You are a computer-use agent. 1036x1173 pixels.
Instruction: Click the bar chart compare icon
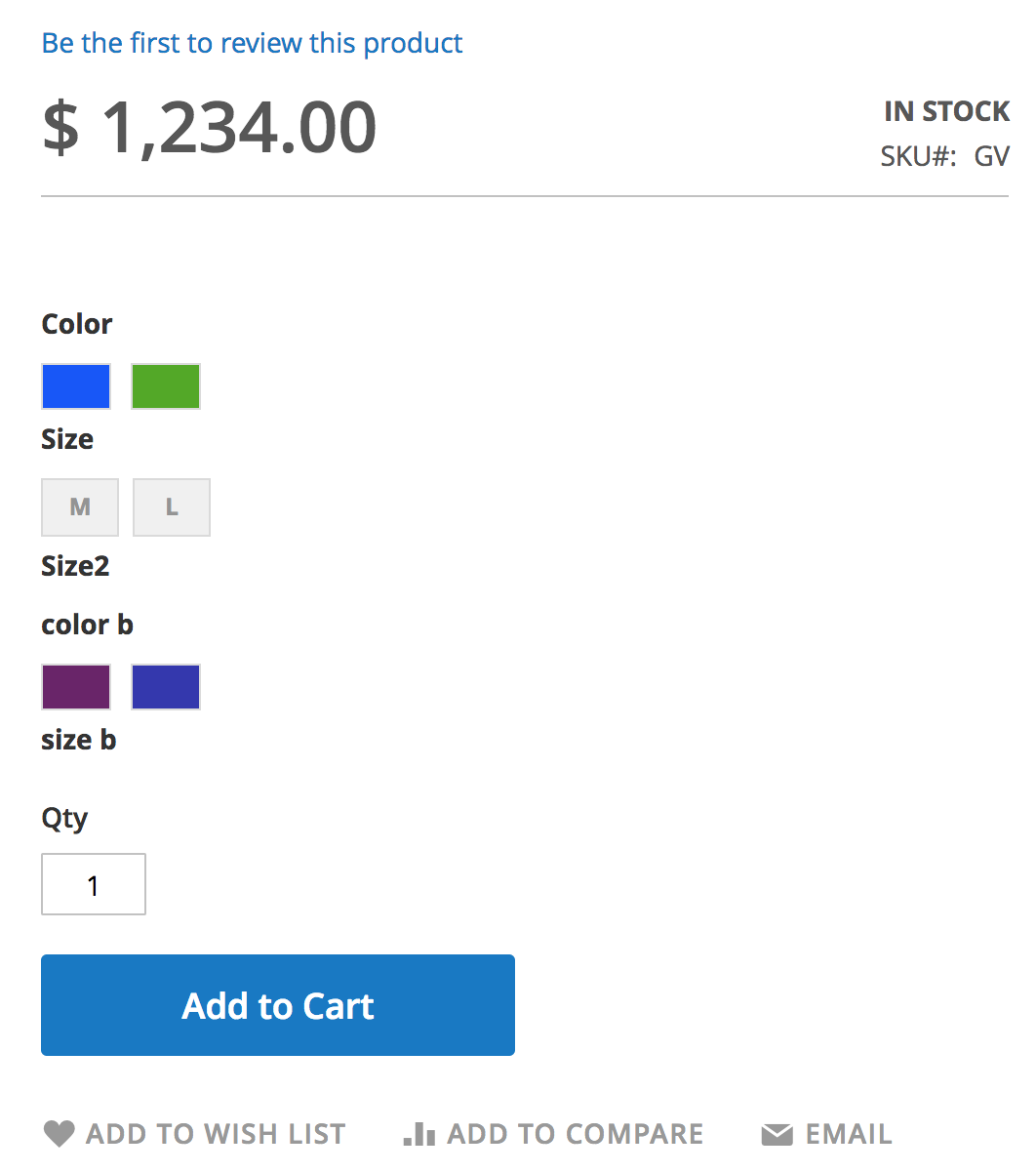click(x=419, y=1134)
